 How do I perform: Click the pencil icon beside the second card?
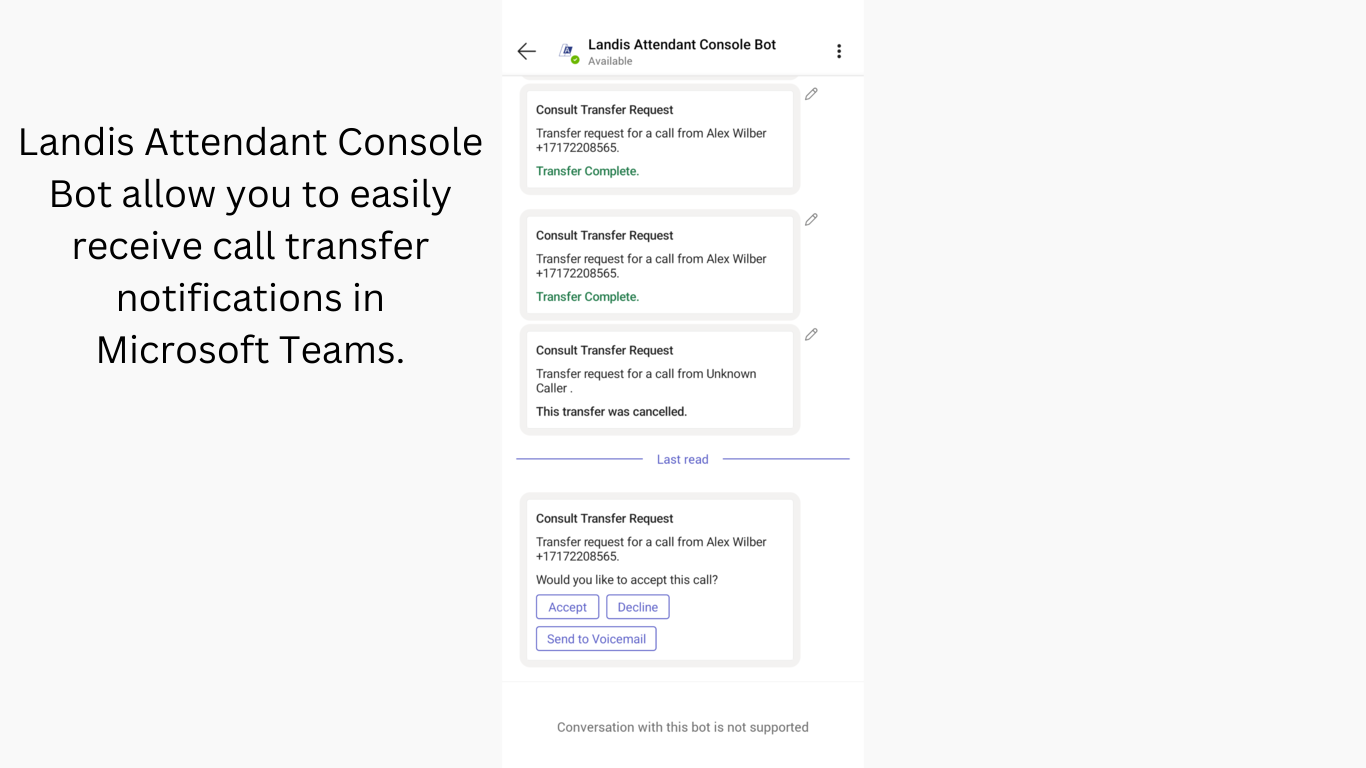(811, 220)
